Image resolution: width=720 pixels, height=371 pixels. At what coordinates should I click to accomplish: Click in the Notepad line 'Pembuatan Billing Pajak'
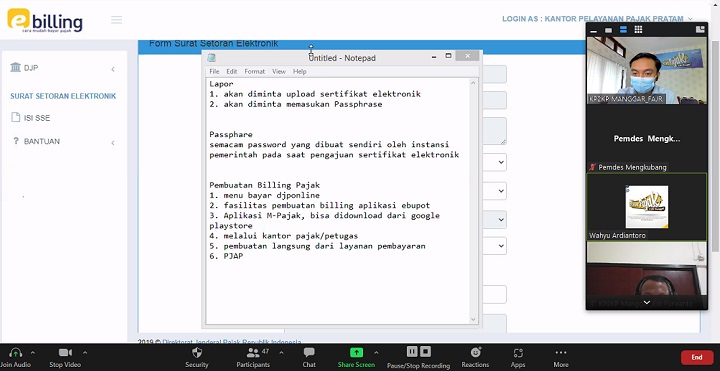tap(264, 185)
